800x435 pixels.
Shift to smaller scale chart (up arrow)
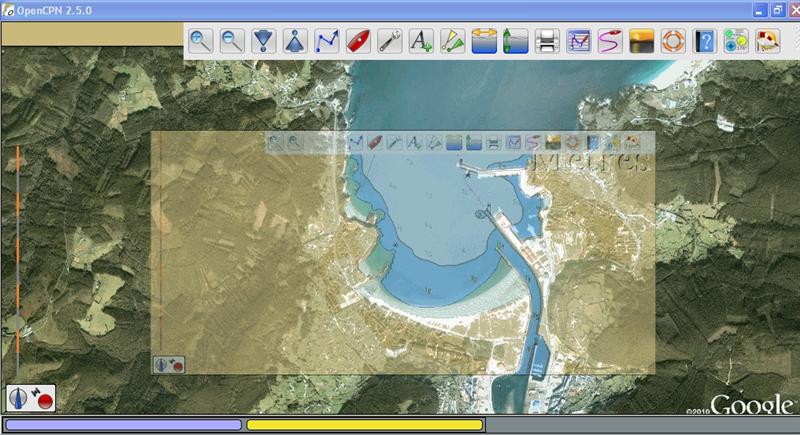pos(295,41)
